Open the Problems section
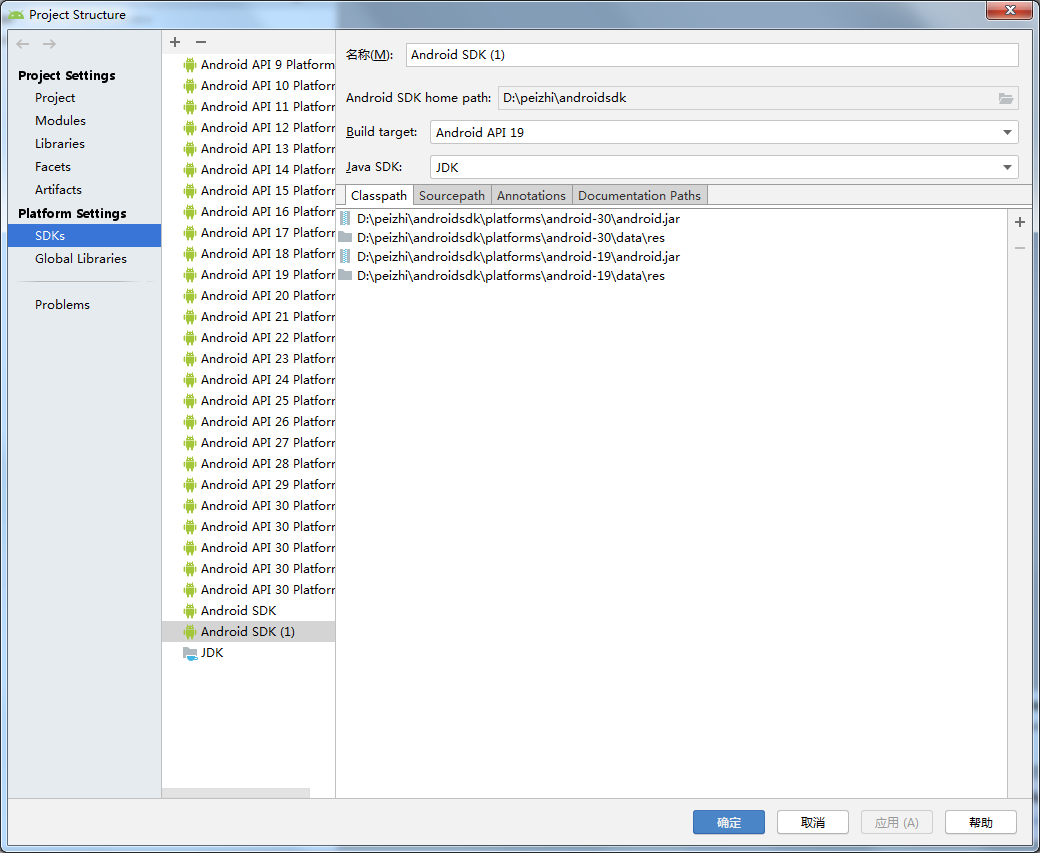This screenshot has width=1040, height=853. 62,304
